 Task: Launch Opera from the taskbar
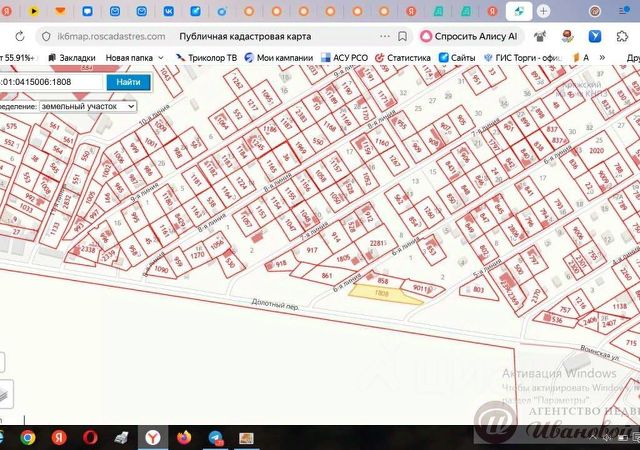tap(90, 438)
